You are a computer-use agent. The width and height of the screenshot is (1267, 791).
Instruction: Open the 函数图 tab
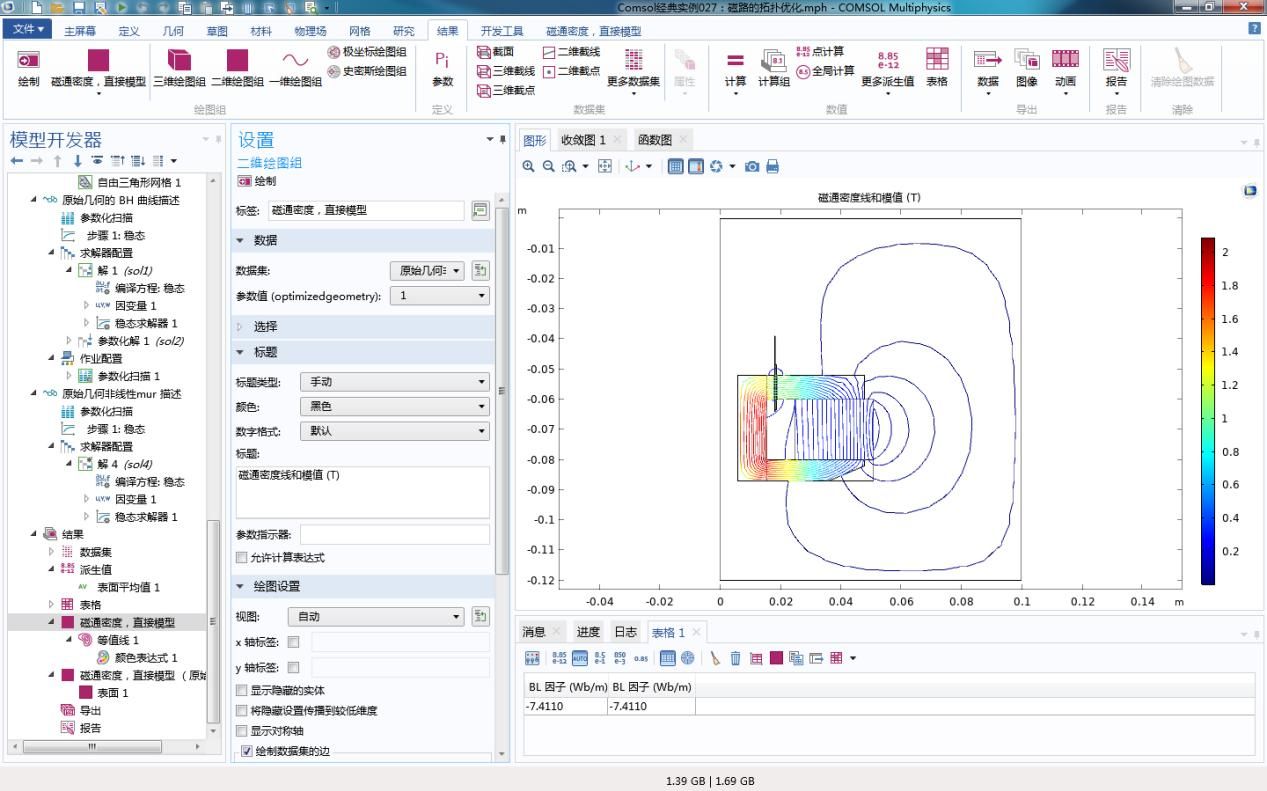pyautogui.click(x=655, y=139)
